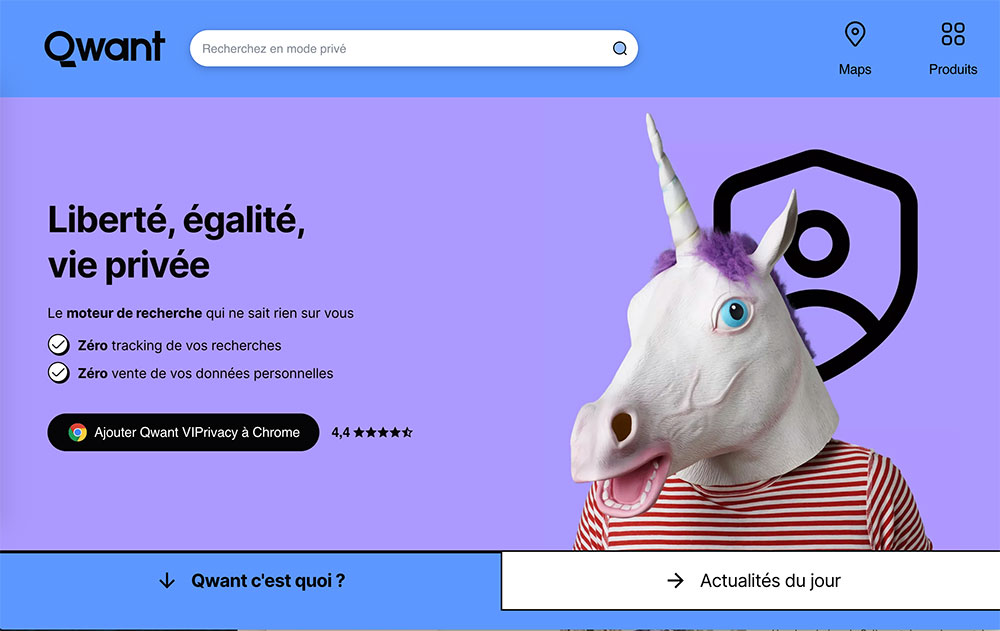The height and width of the screenshot is (631, 1000).
Task: Click the Maps label
Action: click(855, 70)
